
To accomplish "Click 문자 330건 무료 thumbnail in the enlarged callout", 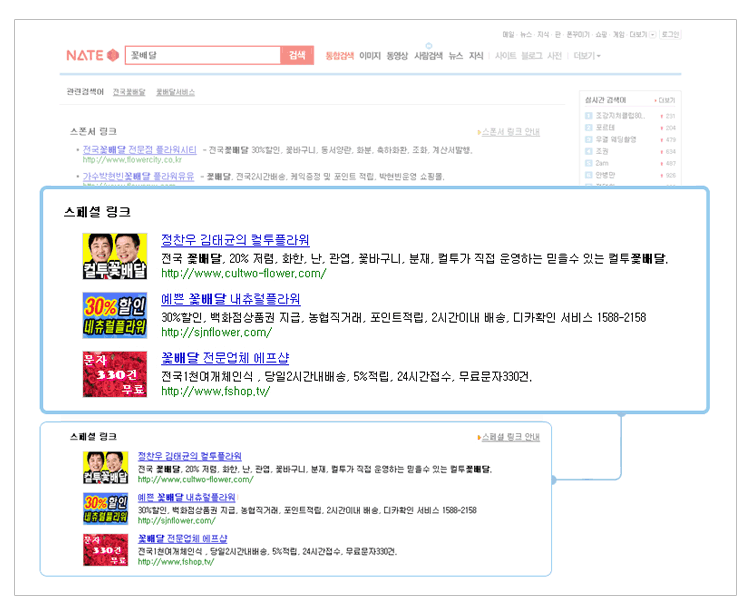I will coord(115,375).
